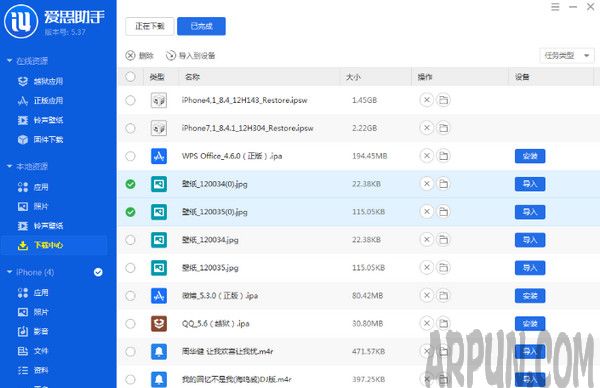600x388 pixels.
Task: Collapse the iPhone (4) device section
Action: pyautogui.click(x=10, y=272)
